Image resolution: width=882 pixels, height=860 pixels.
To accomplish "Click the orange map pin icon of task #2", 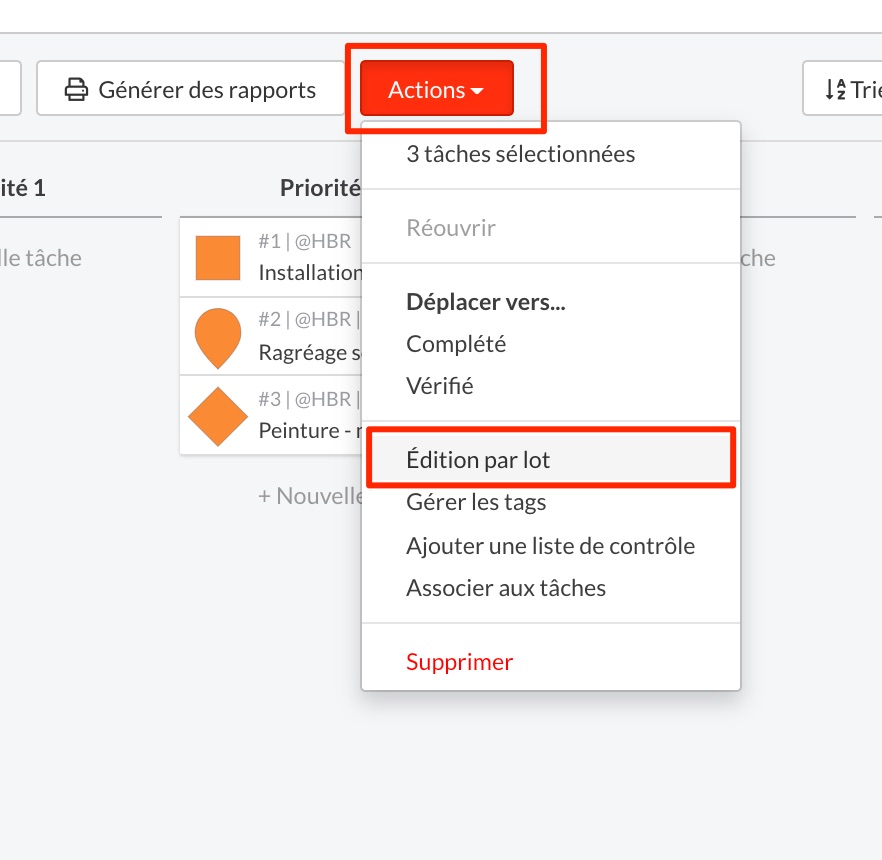I will coord(218,338).
